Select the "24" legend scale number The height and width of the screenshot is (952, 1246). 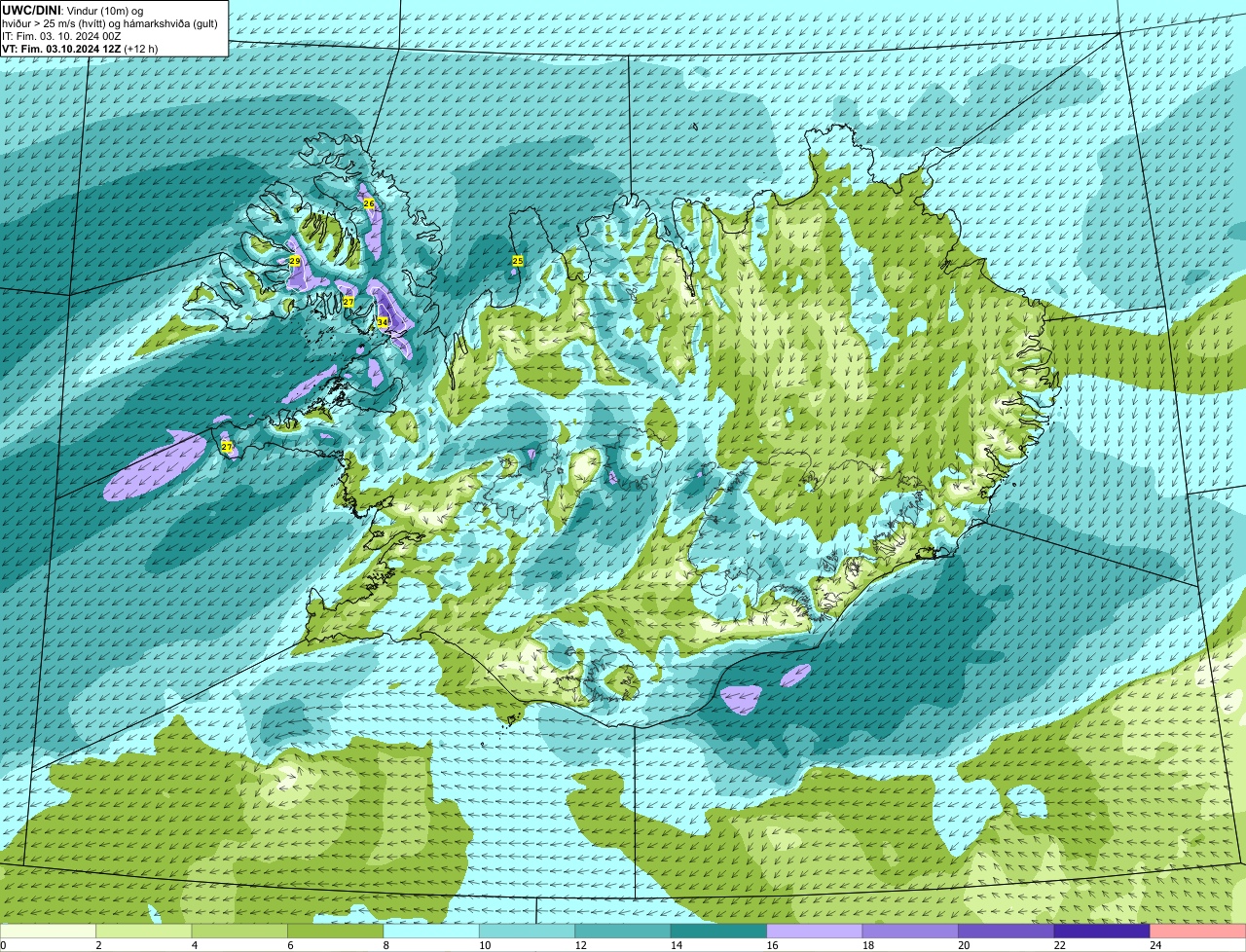[x=1154, y=944]
